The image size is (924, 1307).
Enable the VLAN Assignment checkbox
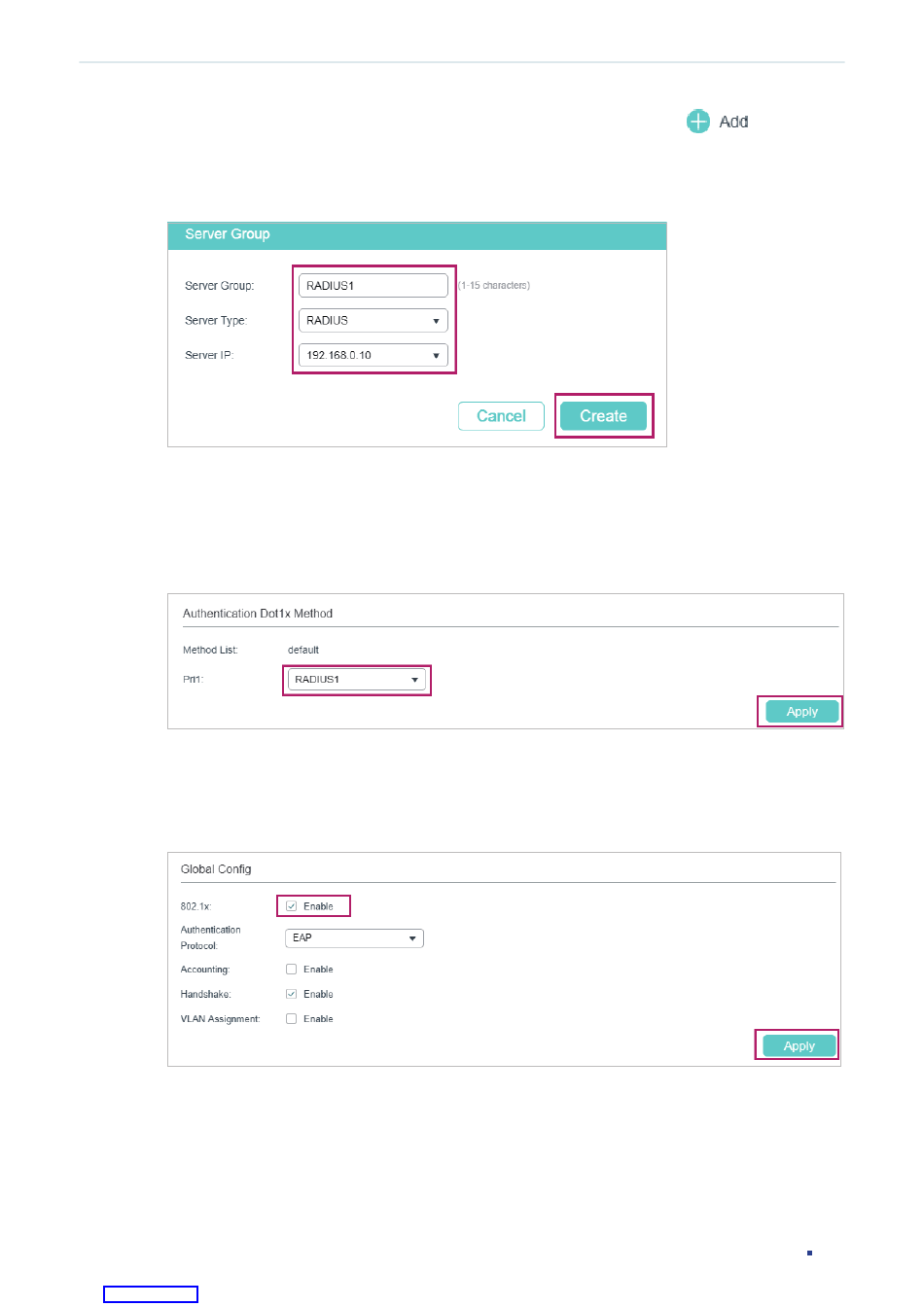pos(291,1019)
